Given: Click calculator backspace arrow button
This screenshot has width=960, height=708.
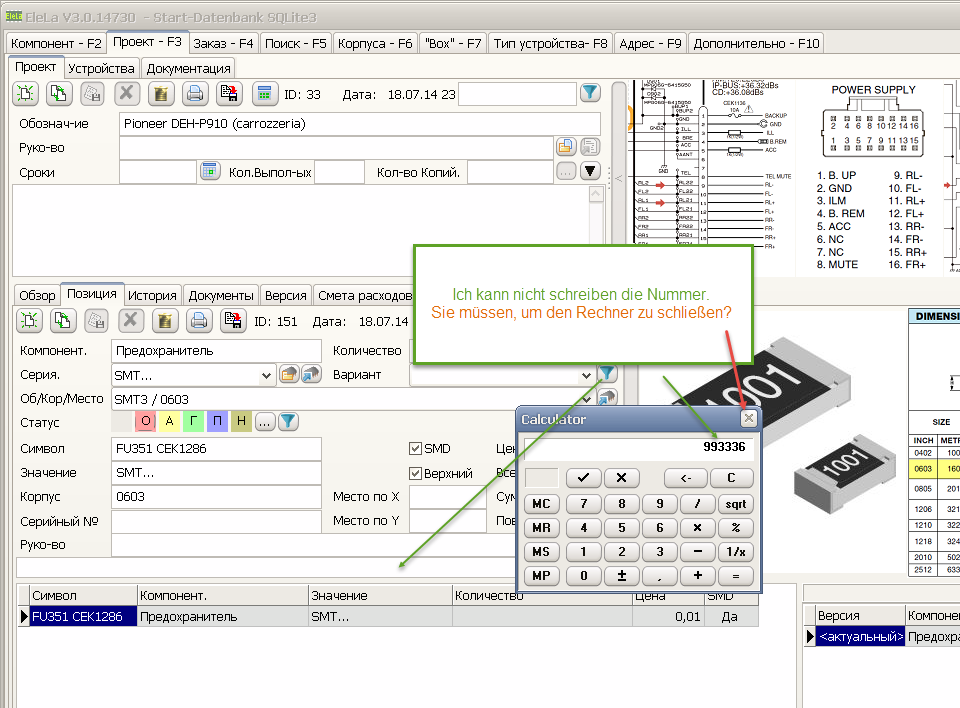Looking at the screenshot, I should (686, 478).
